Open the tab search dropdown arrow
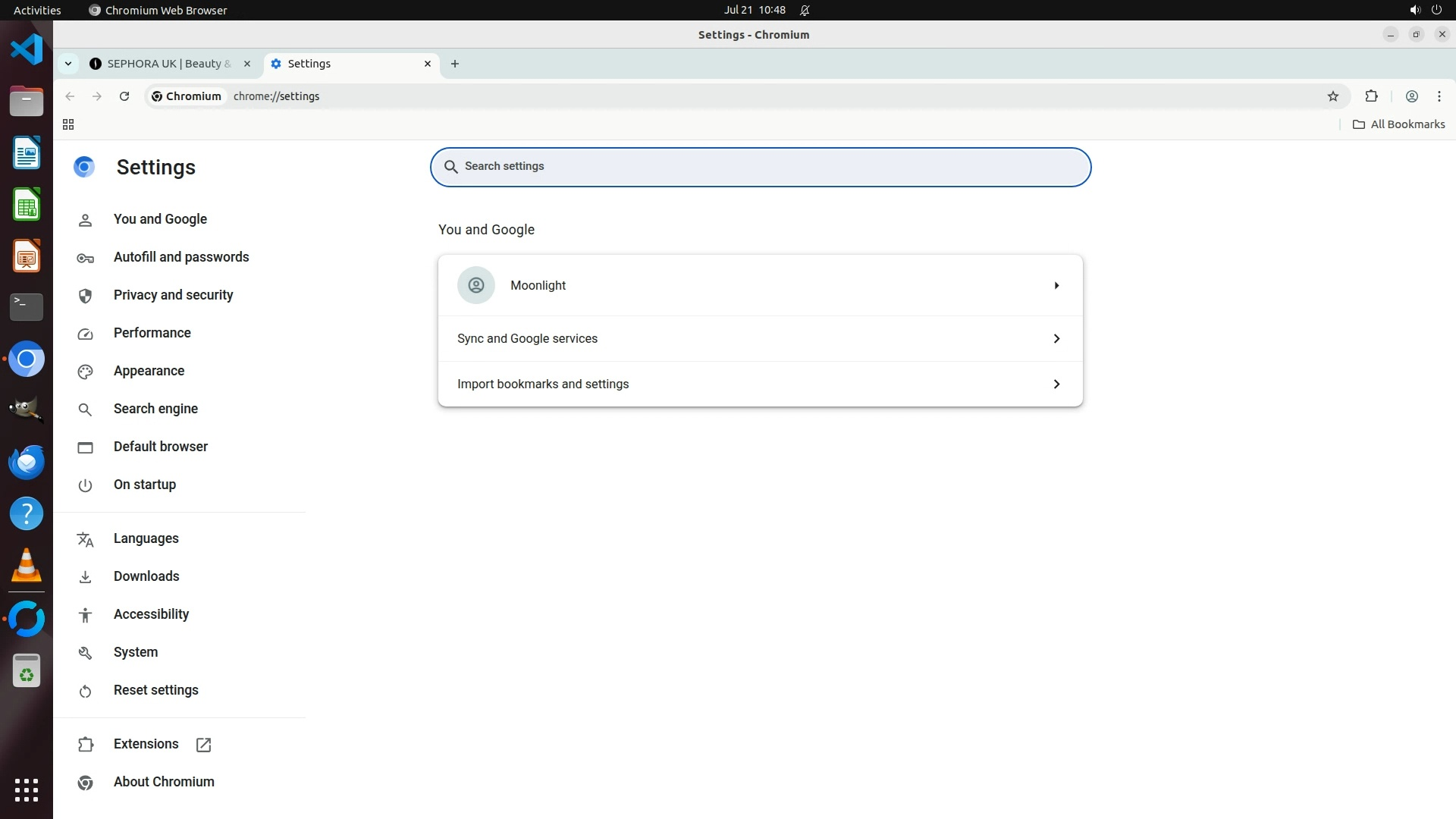The image size is (1456, 819). [x=68, y=64]
